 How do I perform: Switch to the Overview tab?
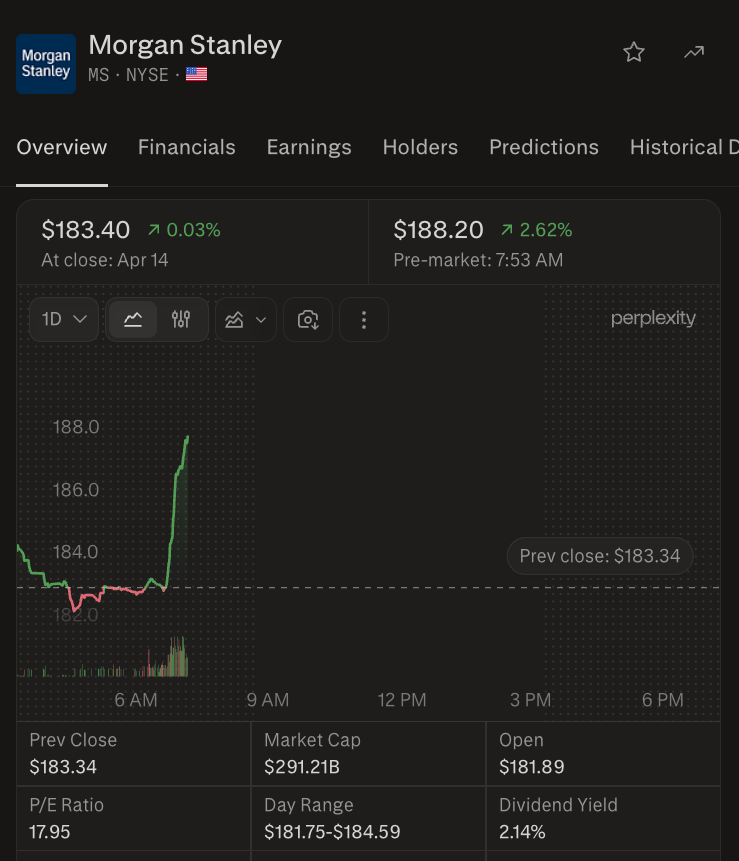(61, 147)
